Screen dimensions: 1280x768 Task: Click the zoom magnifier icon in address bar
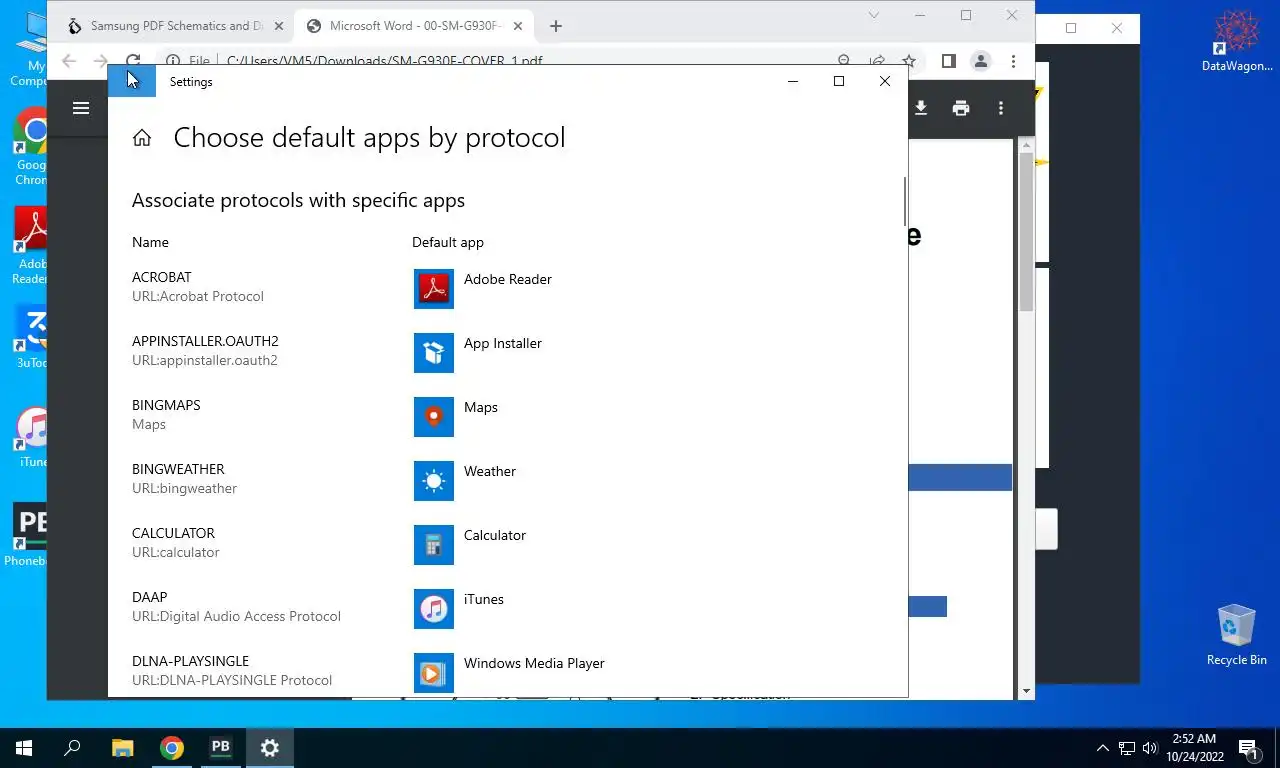[x=844, y=61]
